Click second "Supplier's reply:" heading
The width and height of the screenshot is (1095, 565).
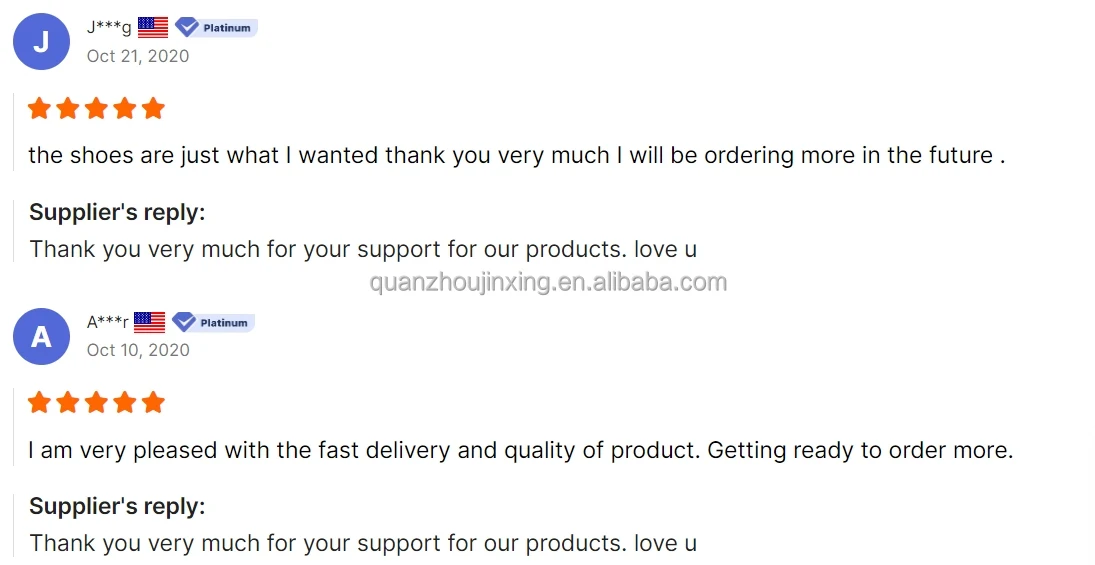point(117,506)
